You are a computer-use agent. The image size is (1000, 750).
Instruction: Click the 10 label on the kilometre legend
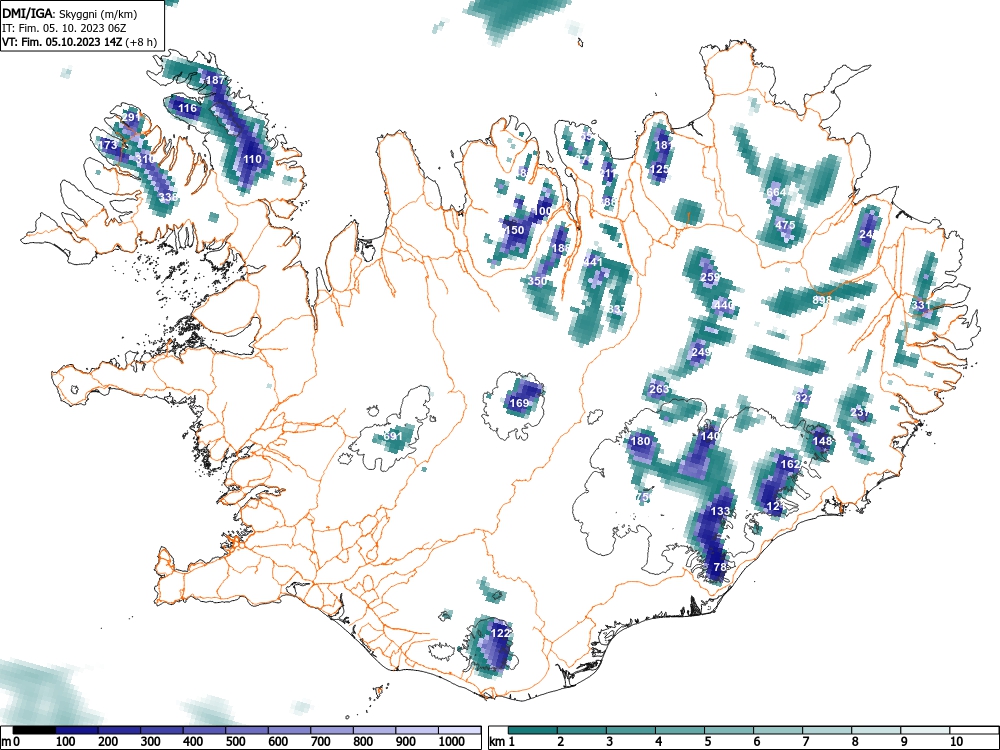[x=955, y=742]
